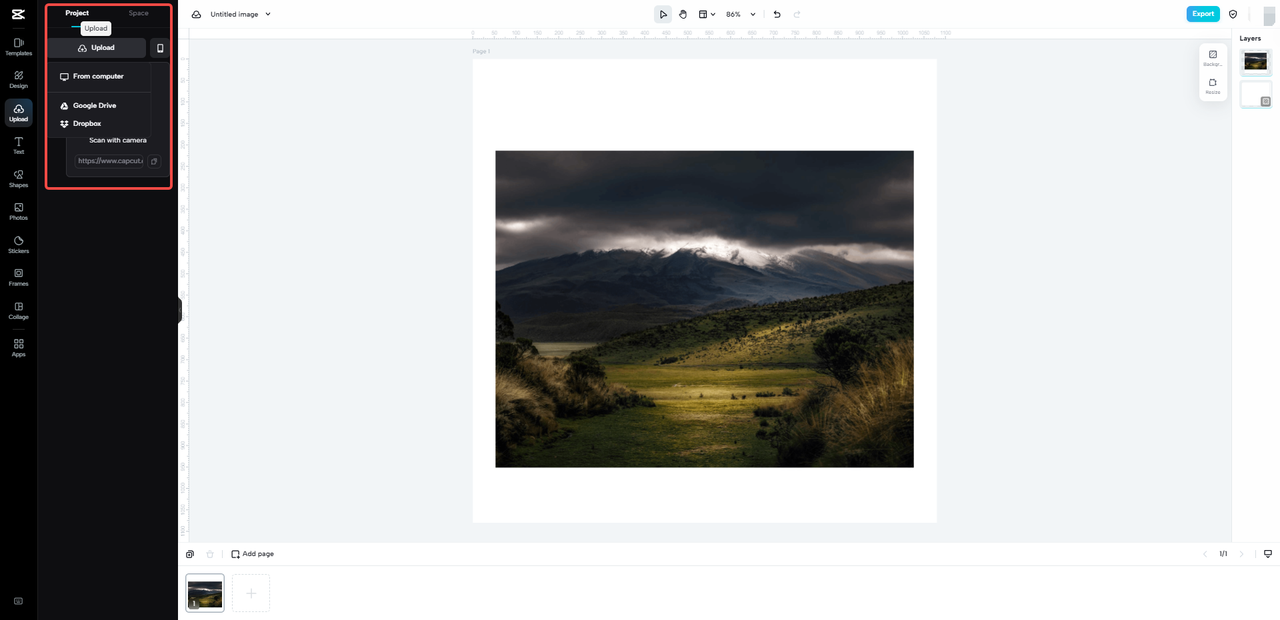The width and height of the screenshot is (1280, 620).
Task: Click the presentation view icon at bottom right
Action: coord(1268,554)
